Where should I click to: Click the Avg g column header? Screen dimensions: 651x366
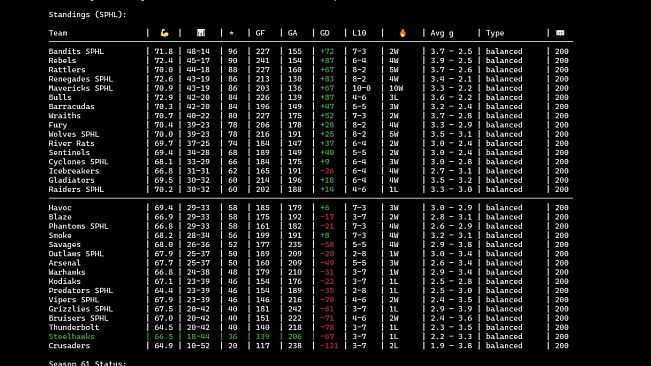tap(442, 33)
